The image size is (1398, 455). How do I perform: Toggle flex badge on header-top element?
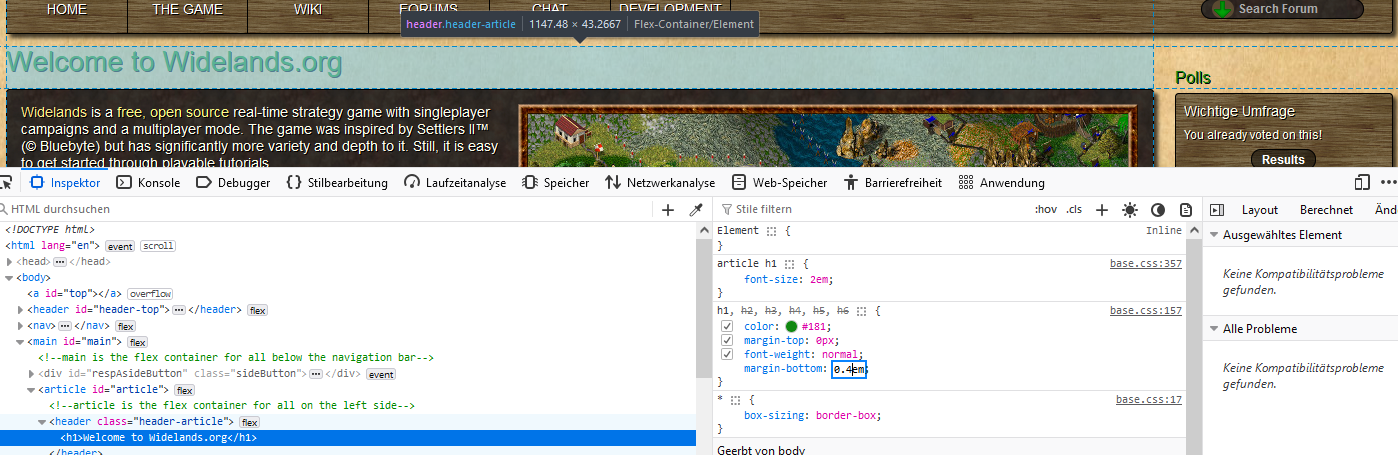[257, 310]
